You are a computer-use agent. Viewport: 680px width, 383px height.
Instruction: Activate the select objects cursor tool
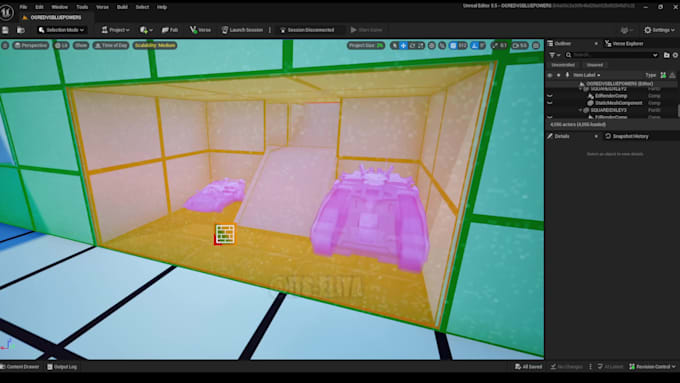[x=394, y=45]
